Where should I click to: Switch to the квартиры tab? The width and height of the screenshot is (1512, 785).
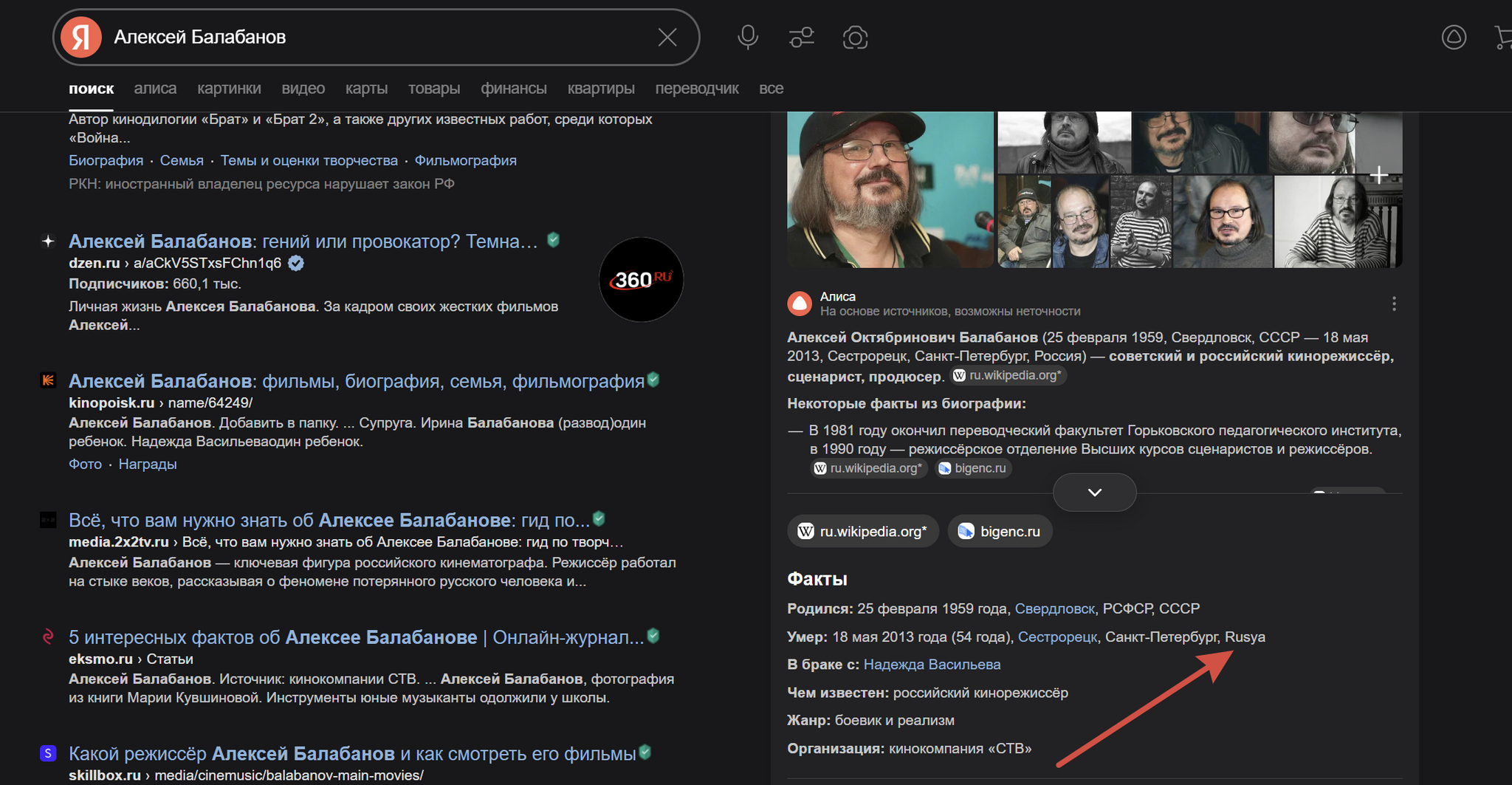pyautogui.click(x=601, y=89)
